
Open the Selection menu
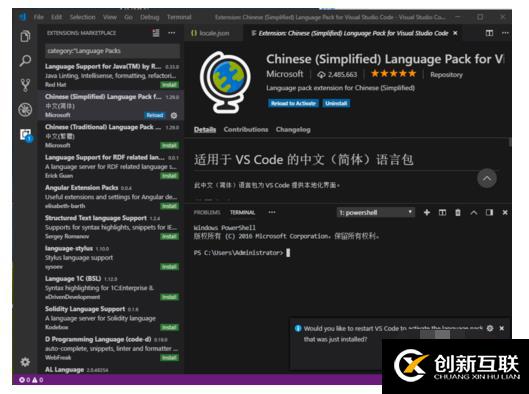point(83,17)
